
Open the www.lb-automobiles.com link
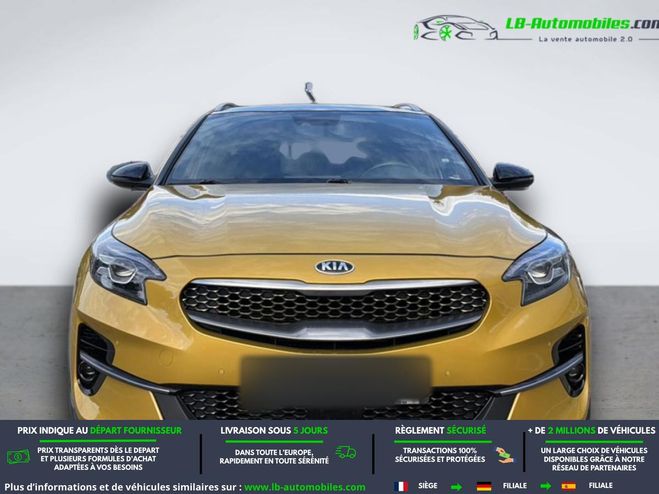(305, 488)
